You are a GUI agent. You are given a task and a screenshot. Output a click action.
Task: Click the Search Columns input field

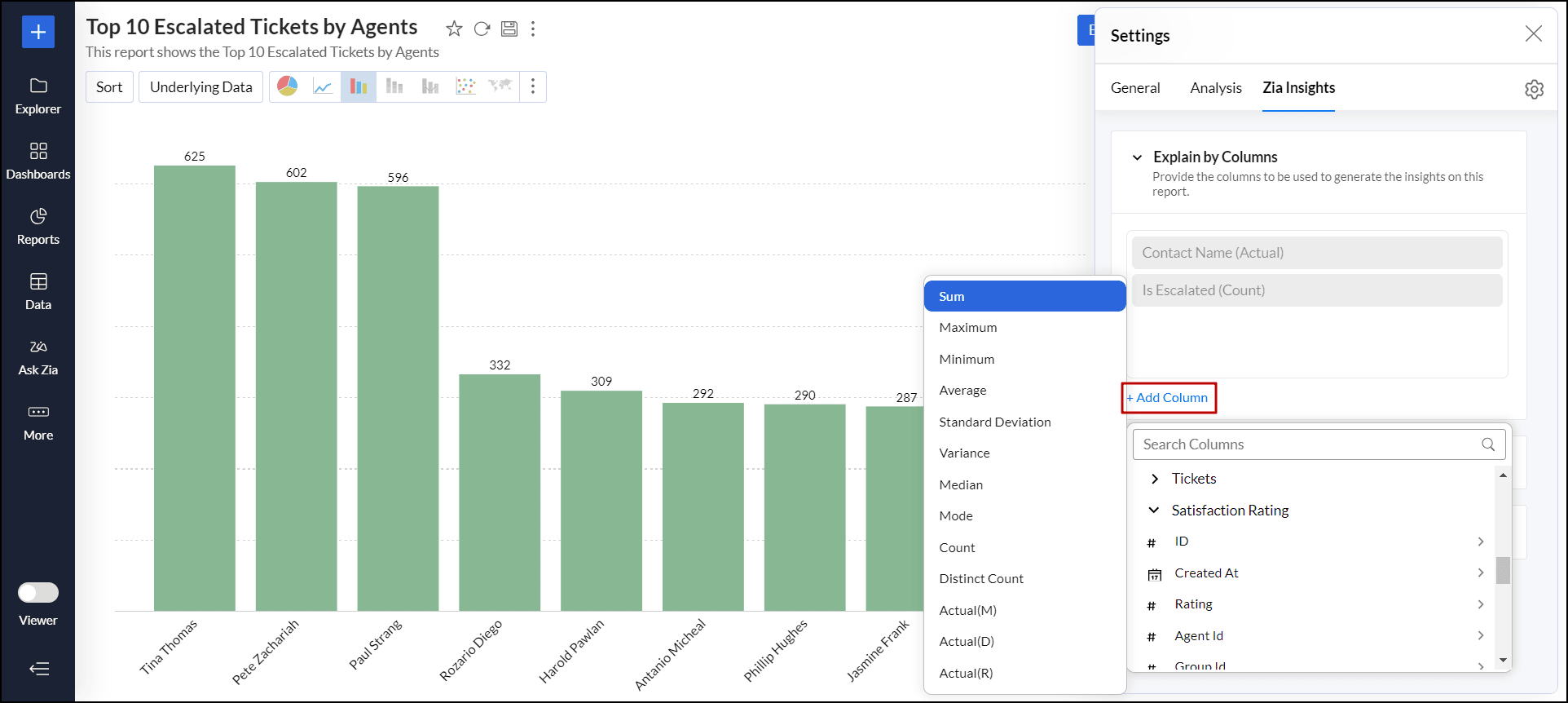pos(1308,444)
